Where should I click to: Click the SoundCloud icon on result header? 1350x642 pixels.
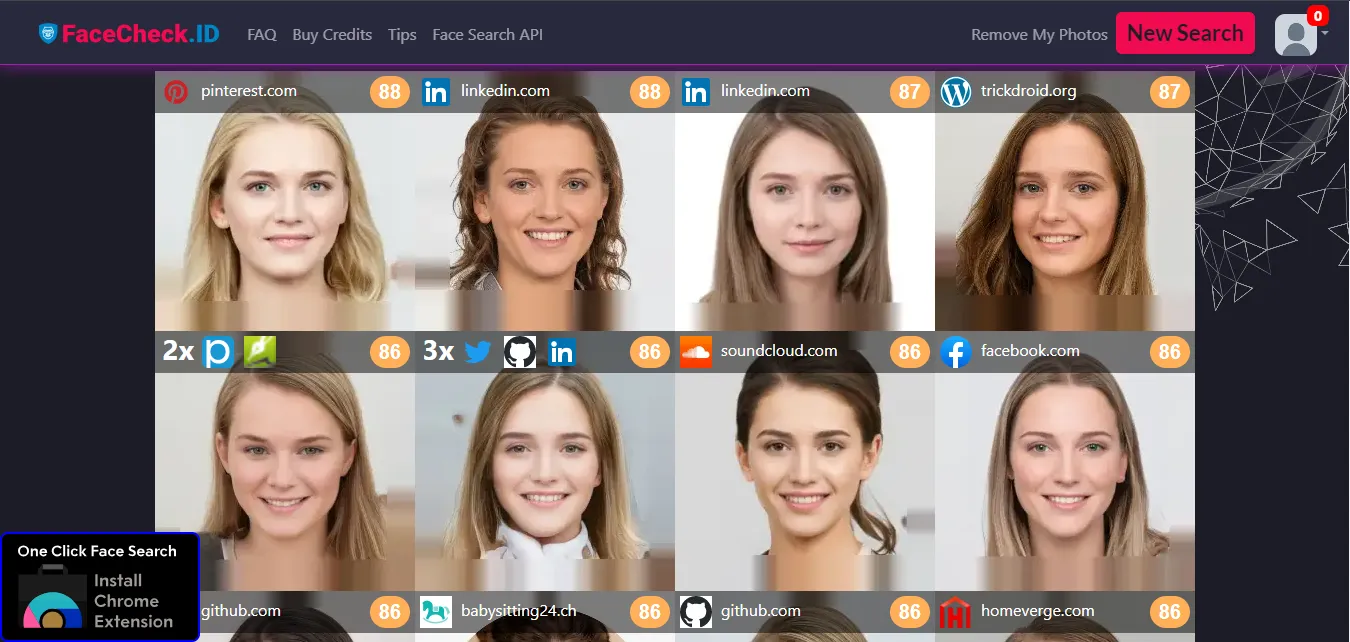[696, 352]
